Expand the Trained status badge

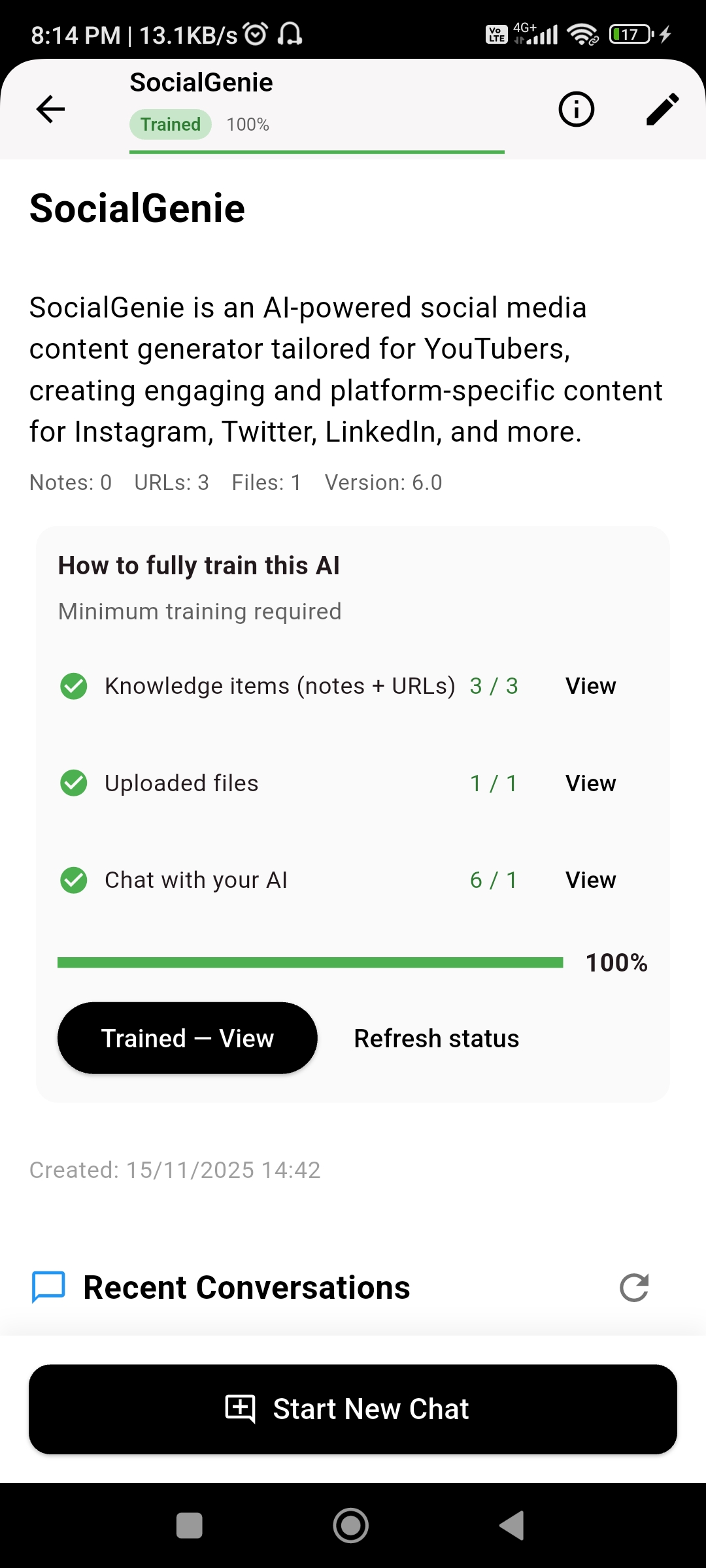(169, 123)
